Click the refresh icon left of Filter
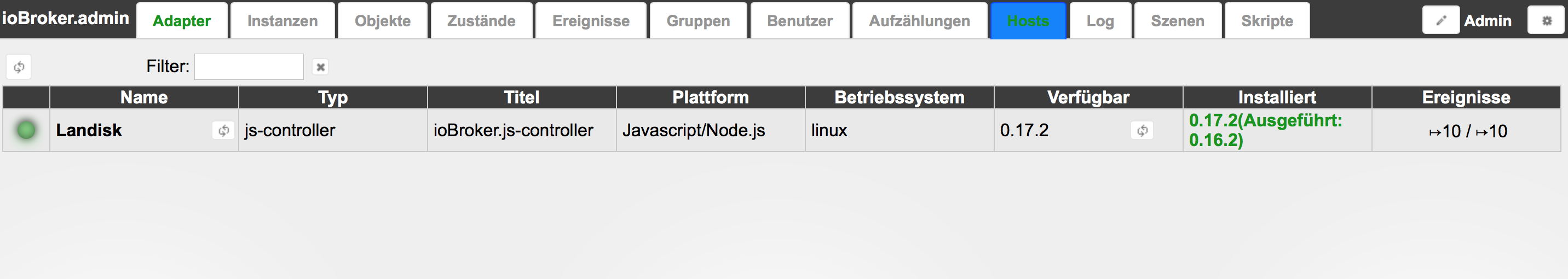 coord(19,67)
